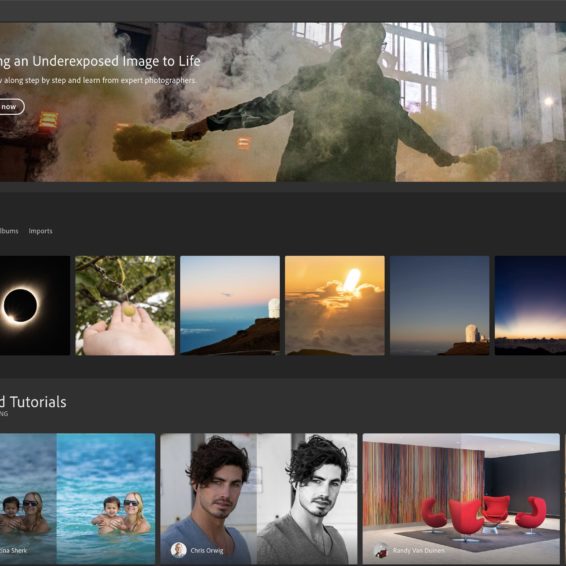Switch to the Imports tab
The width and height of the screenshot is (566, 566).
(40, 231)
